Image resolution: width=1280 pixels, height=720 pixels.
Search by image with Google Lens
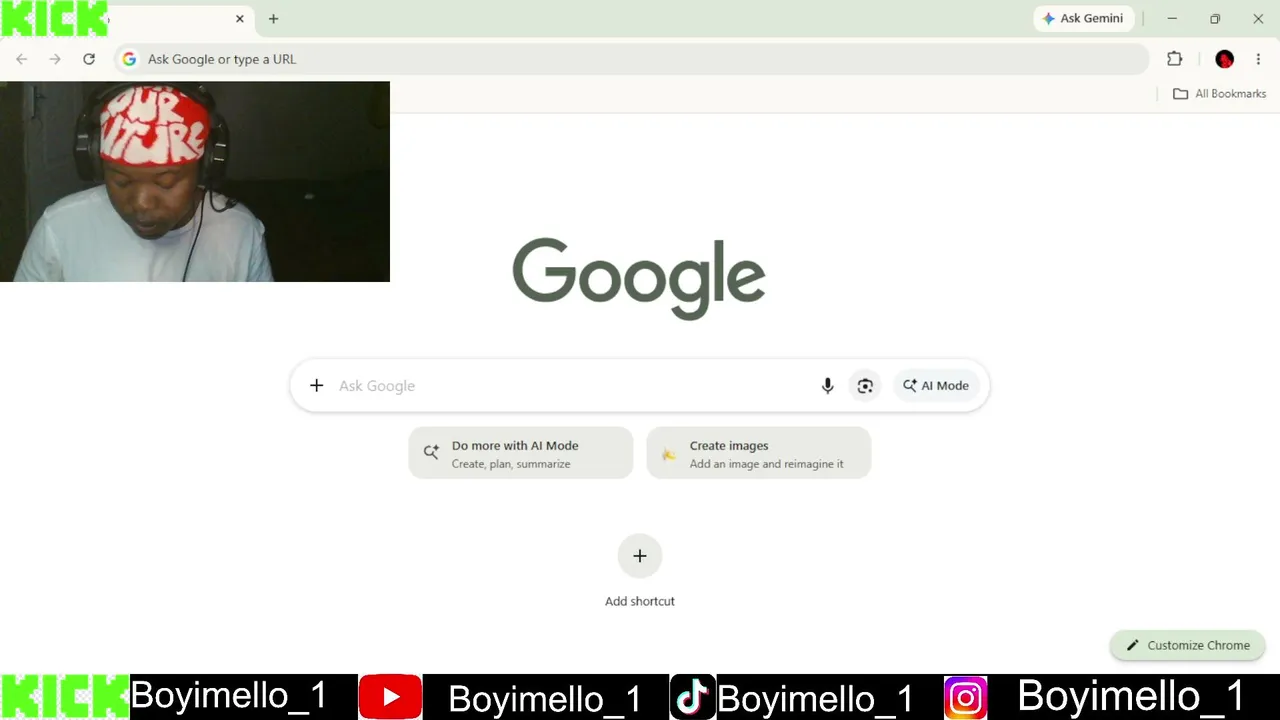[865, 386]
